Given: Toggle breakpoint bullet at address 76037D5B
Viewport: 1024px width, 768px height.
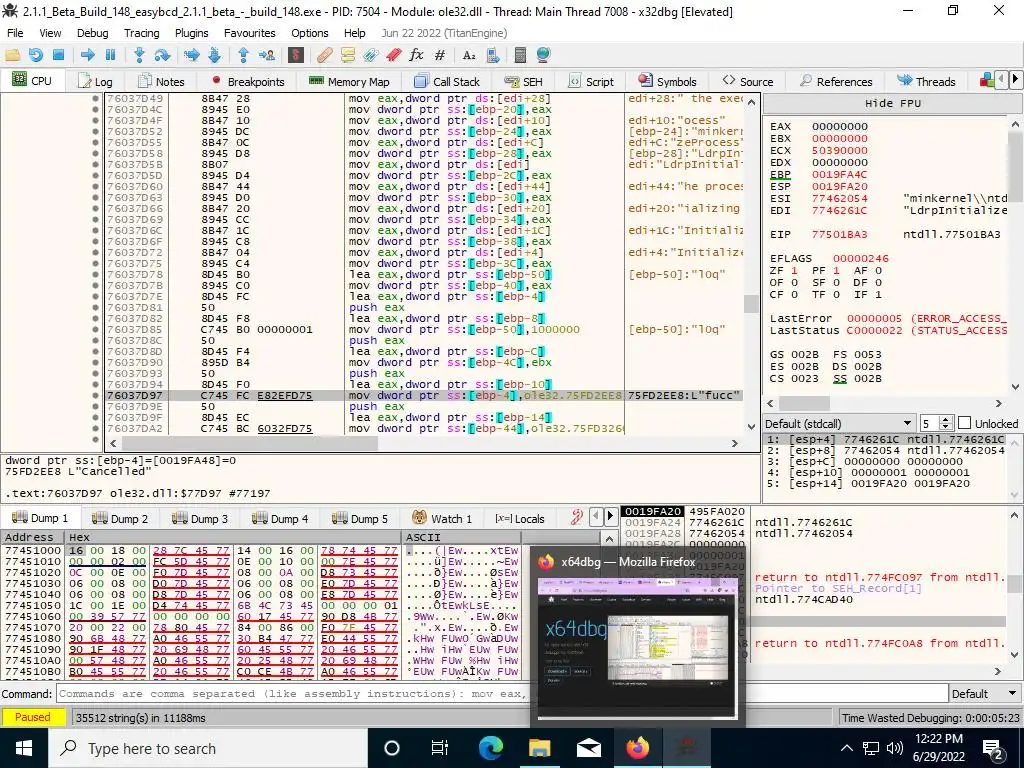Looking at the screenshot, I should point(95,165).
